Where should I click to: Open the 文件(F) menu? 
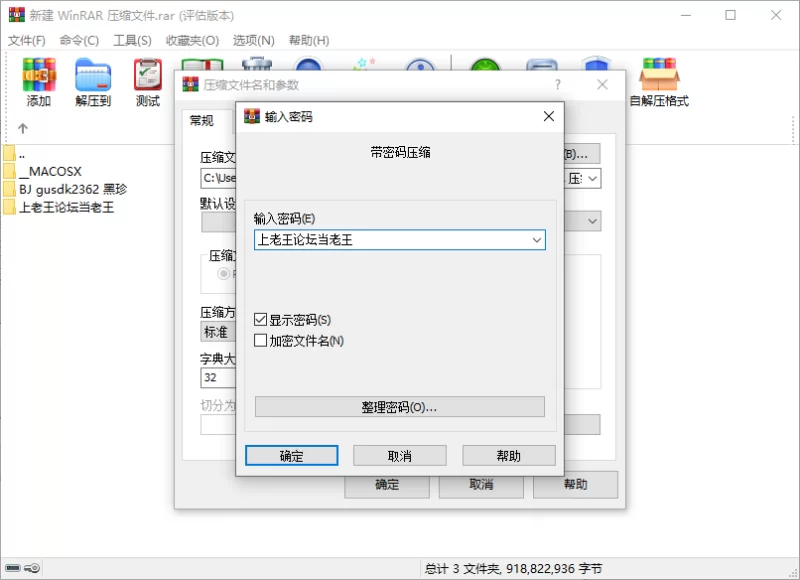27,40
